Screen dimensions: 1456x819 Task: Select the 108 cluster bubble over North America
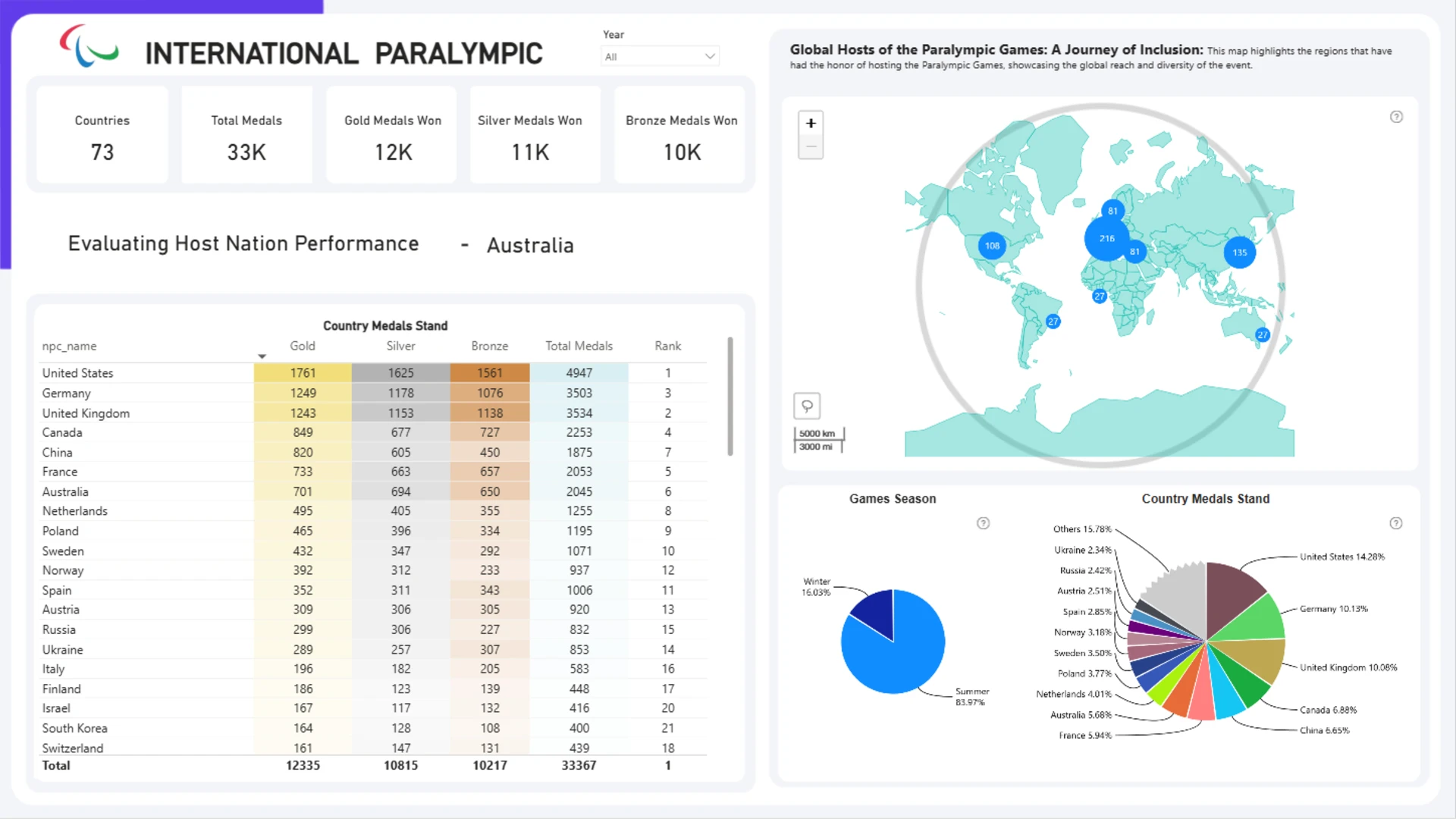click(x=992, y=246)
